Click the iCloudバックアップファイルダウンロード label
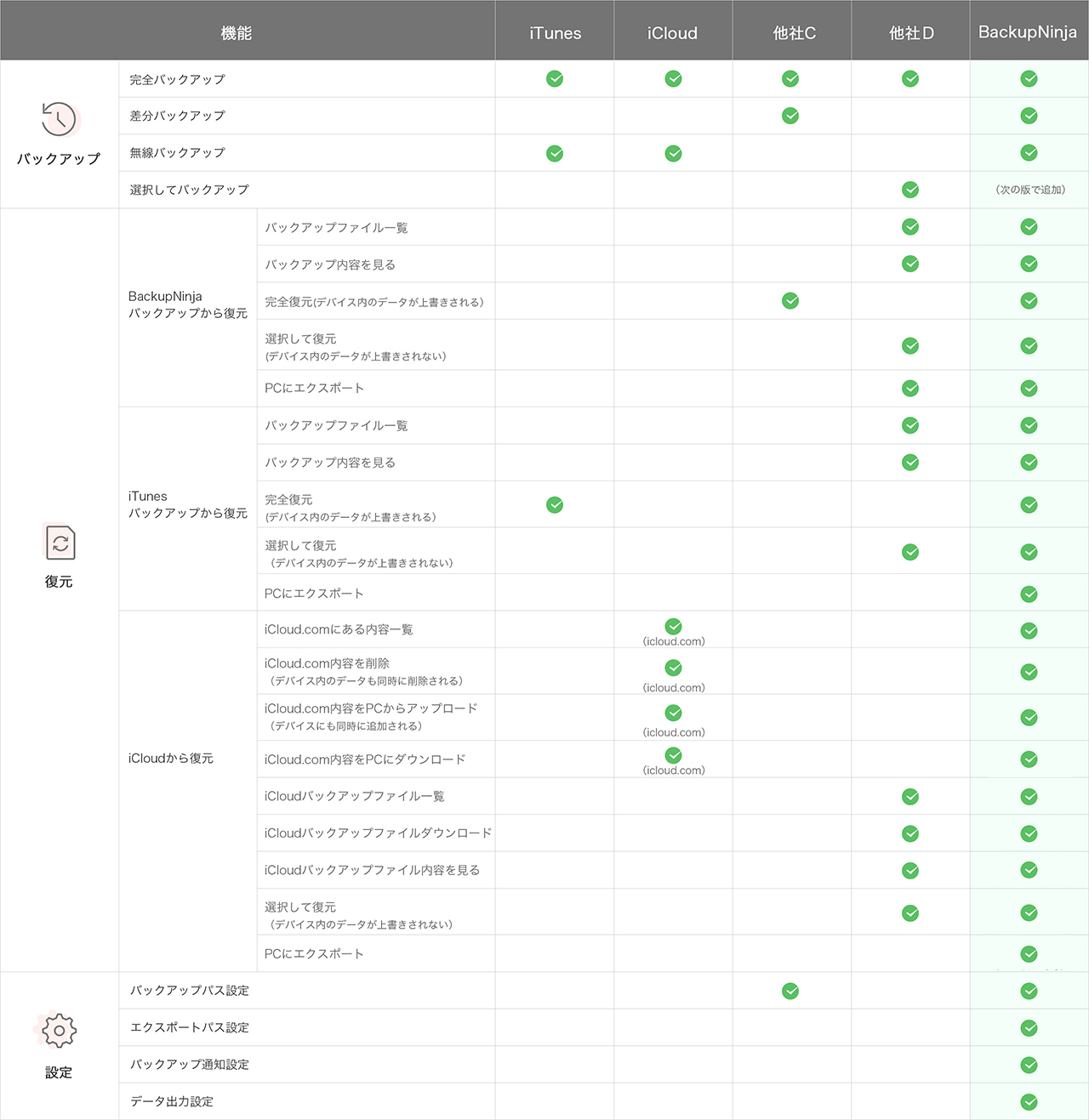This screenshot has height=1120, width=1089. 378,833
